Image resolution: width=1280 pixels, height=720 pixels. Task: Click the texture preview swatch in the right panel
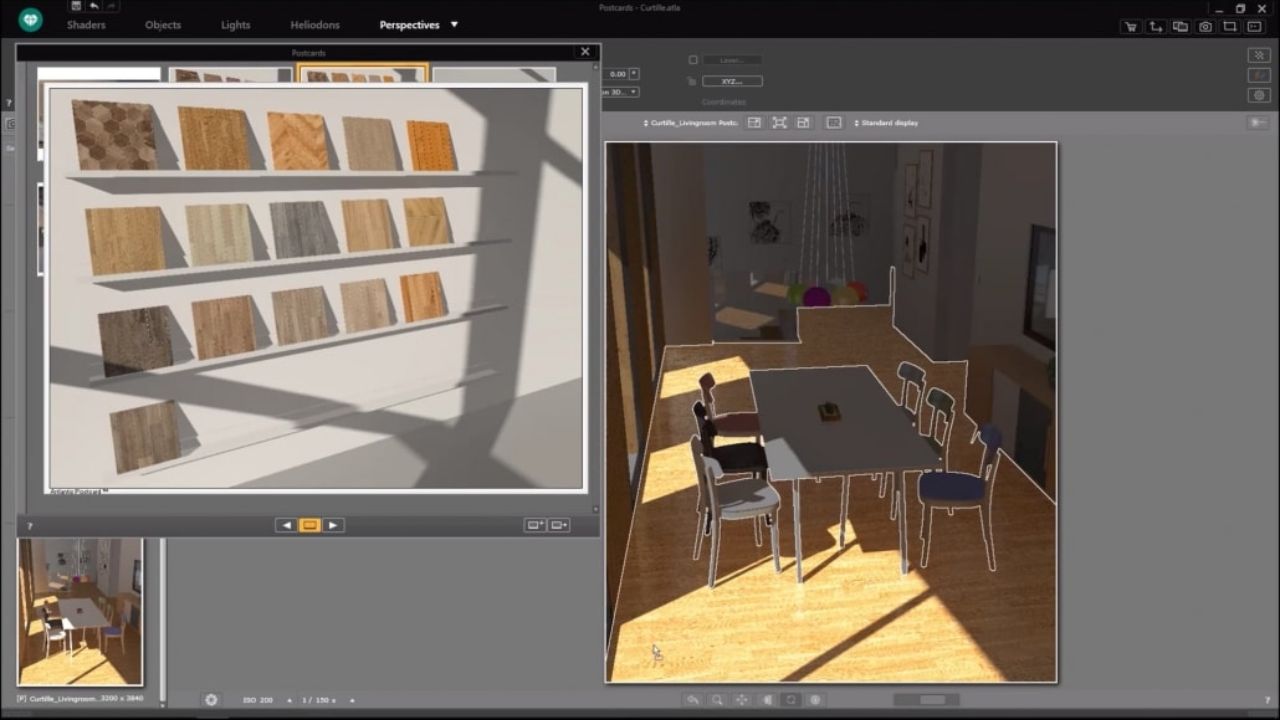(1258, 75)
